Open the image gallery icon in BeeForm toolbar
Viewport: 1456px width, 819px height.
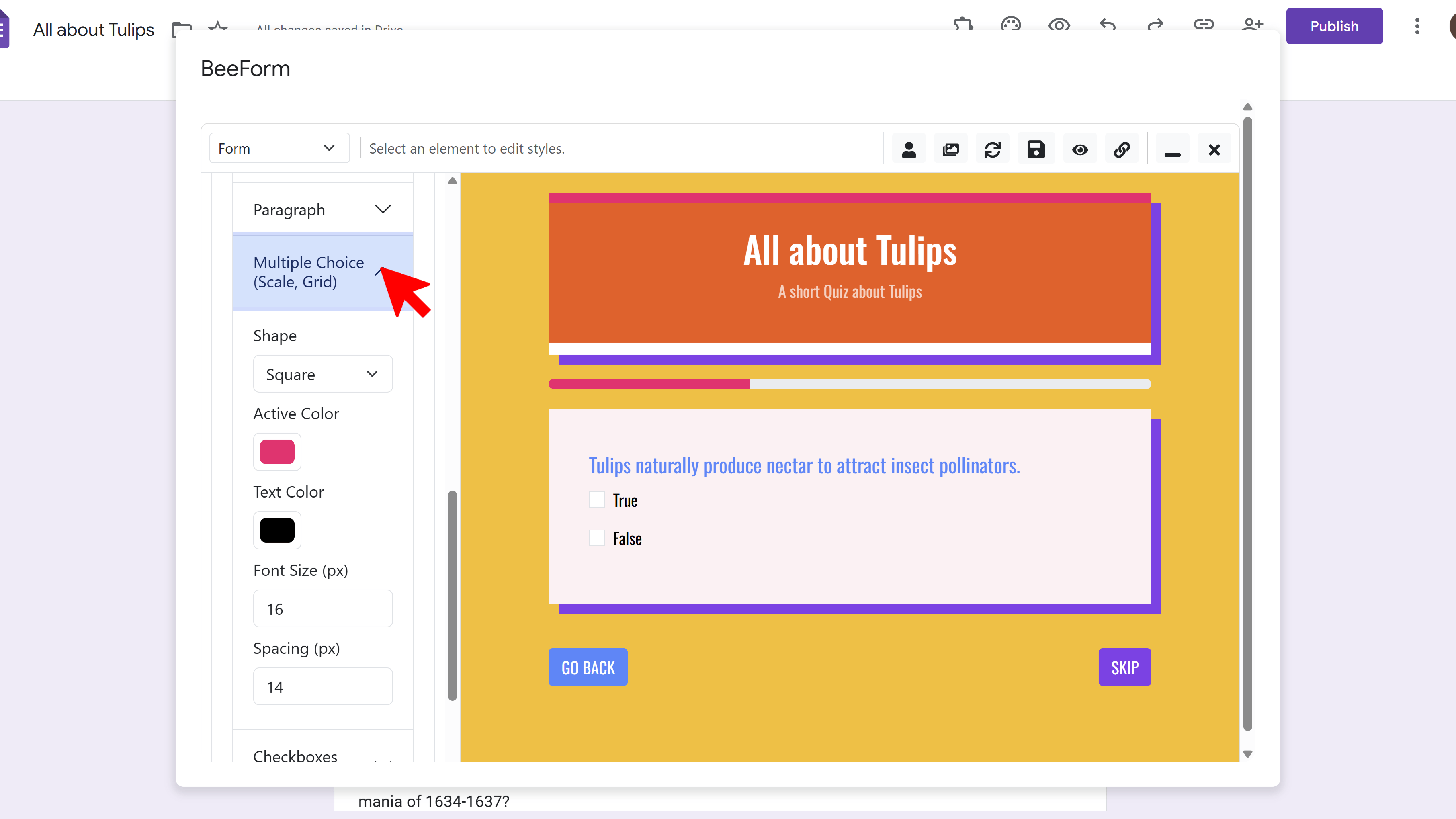tap(951, 149)
